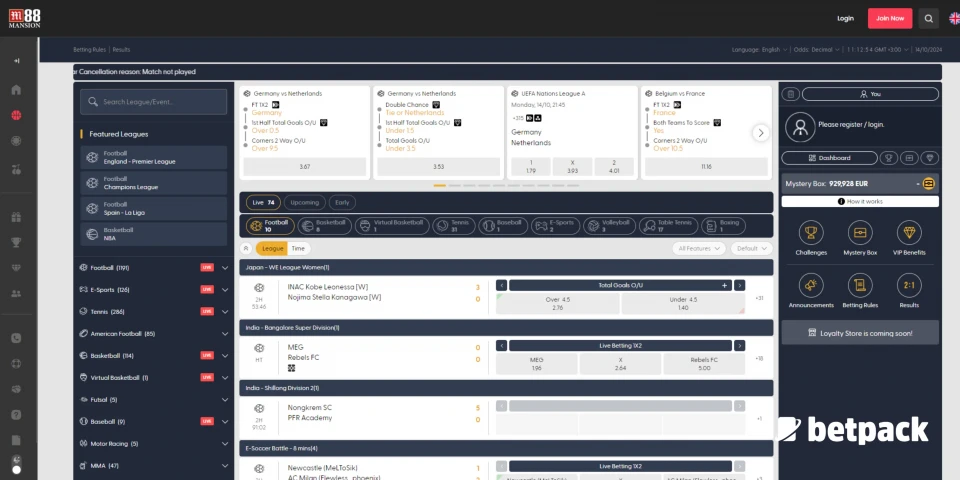Click You tab in right panel
The width and height of the screenshot is (960, 480).
[x=870, y=94]
